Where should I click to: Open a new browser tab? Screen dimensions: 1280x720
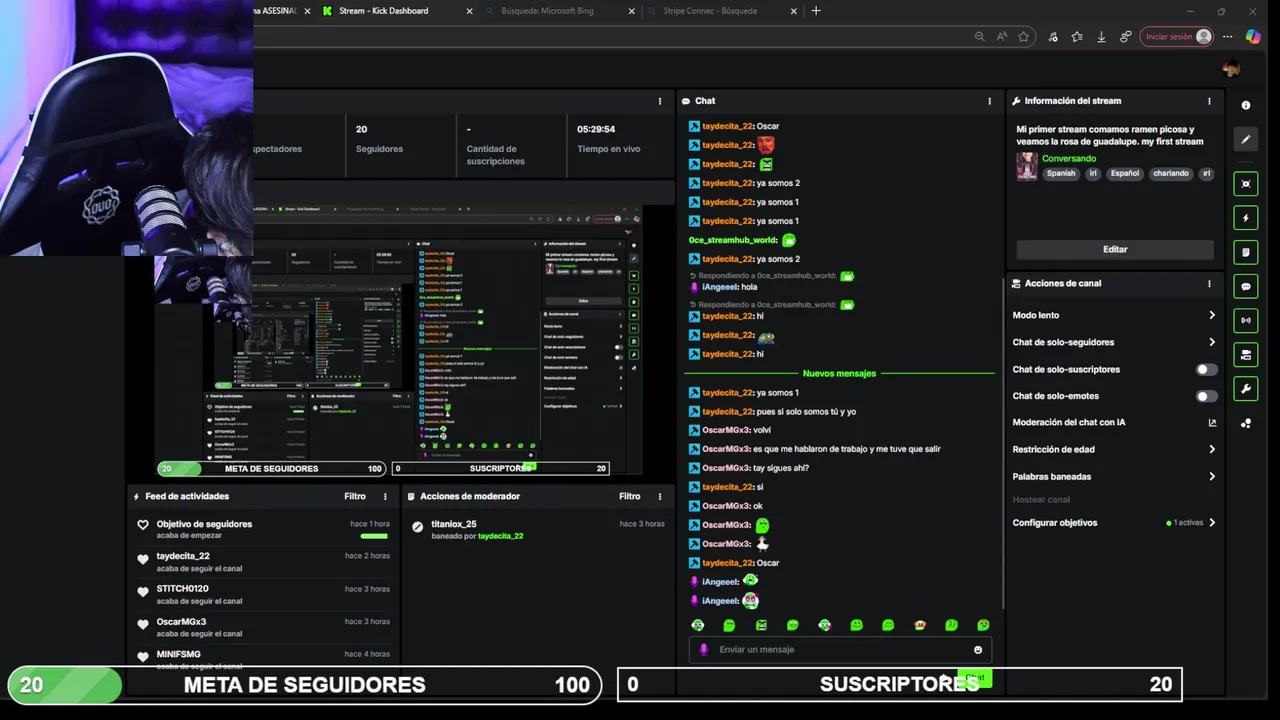pyautogui.click(x=816, y=11)
